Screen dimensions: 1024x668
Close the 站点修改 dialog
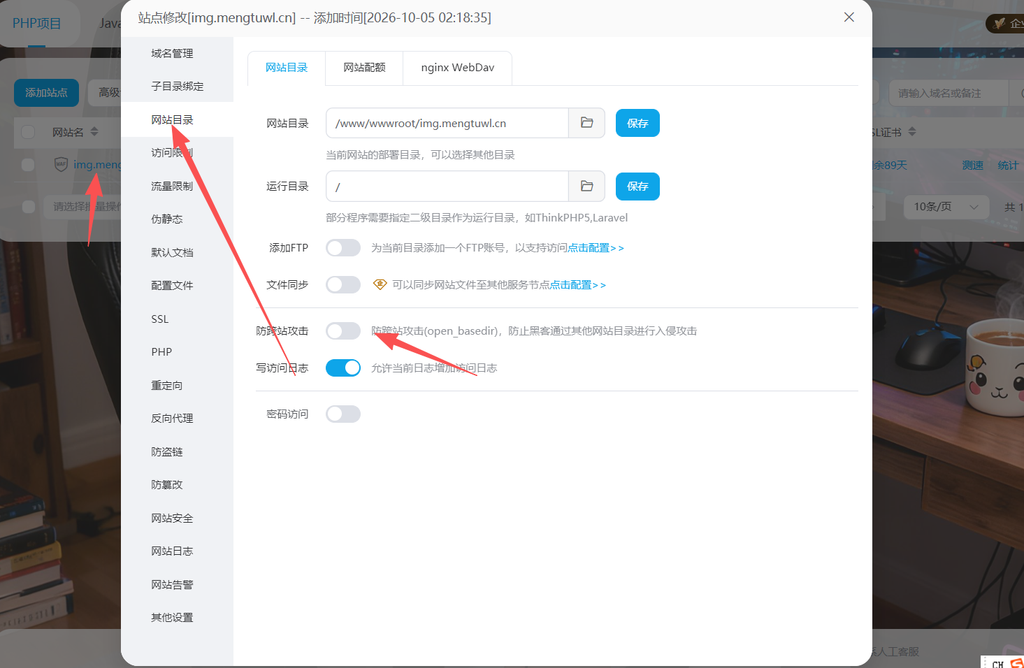[849, 17]
